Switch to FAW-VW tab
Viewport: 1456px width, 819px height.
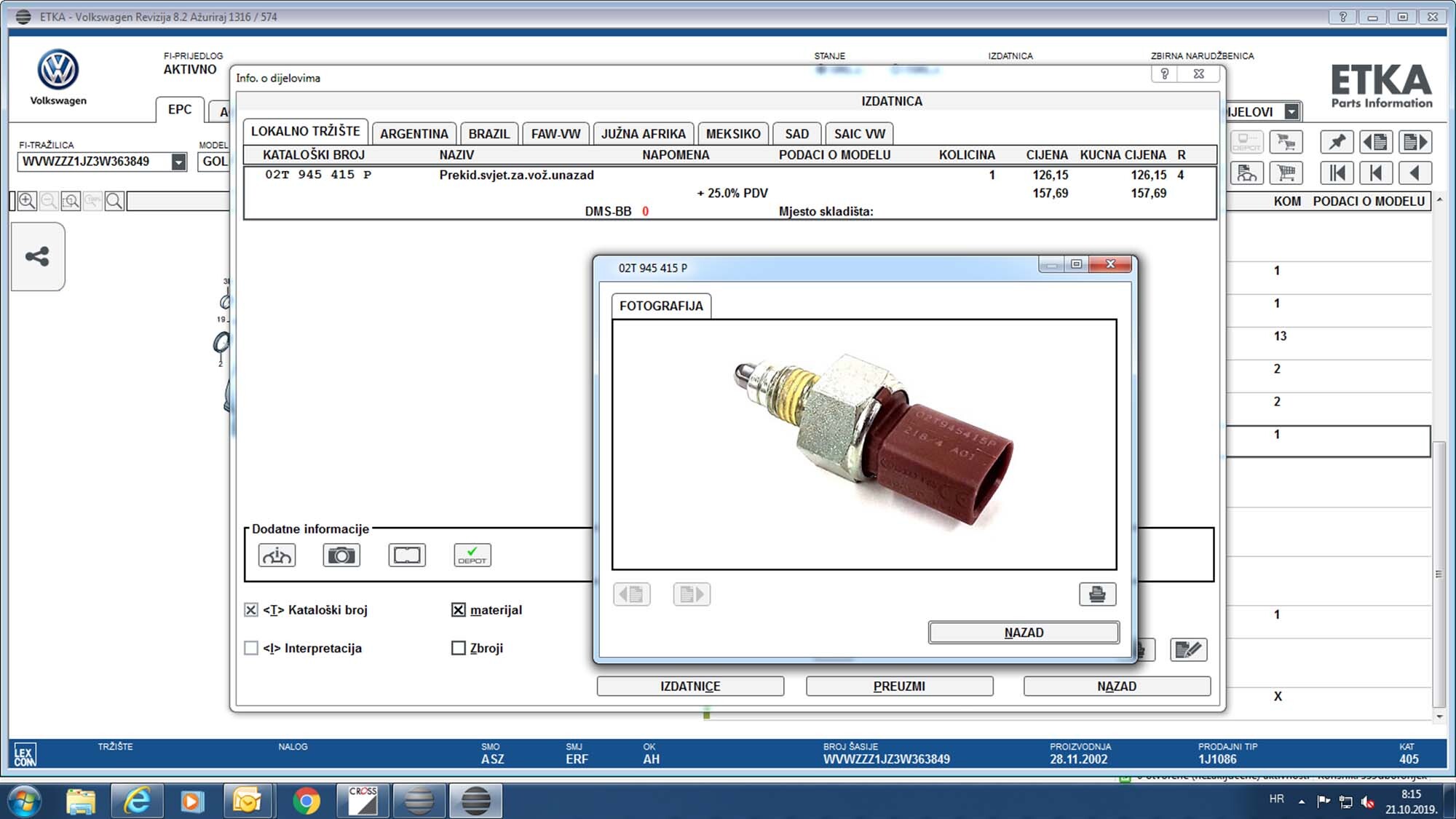tap(555, 134)
